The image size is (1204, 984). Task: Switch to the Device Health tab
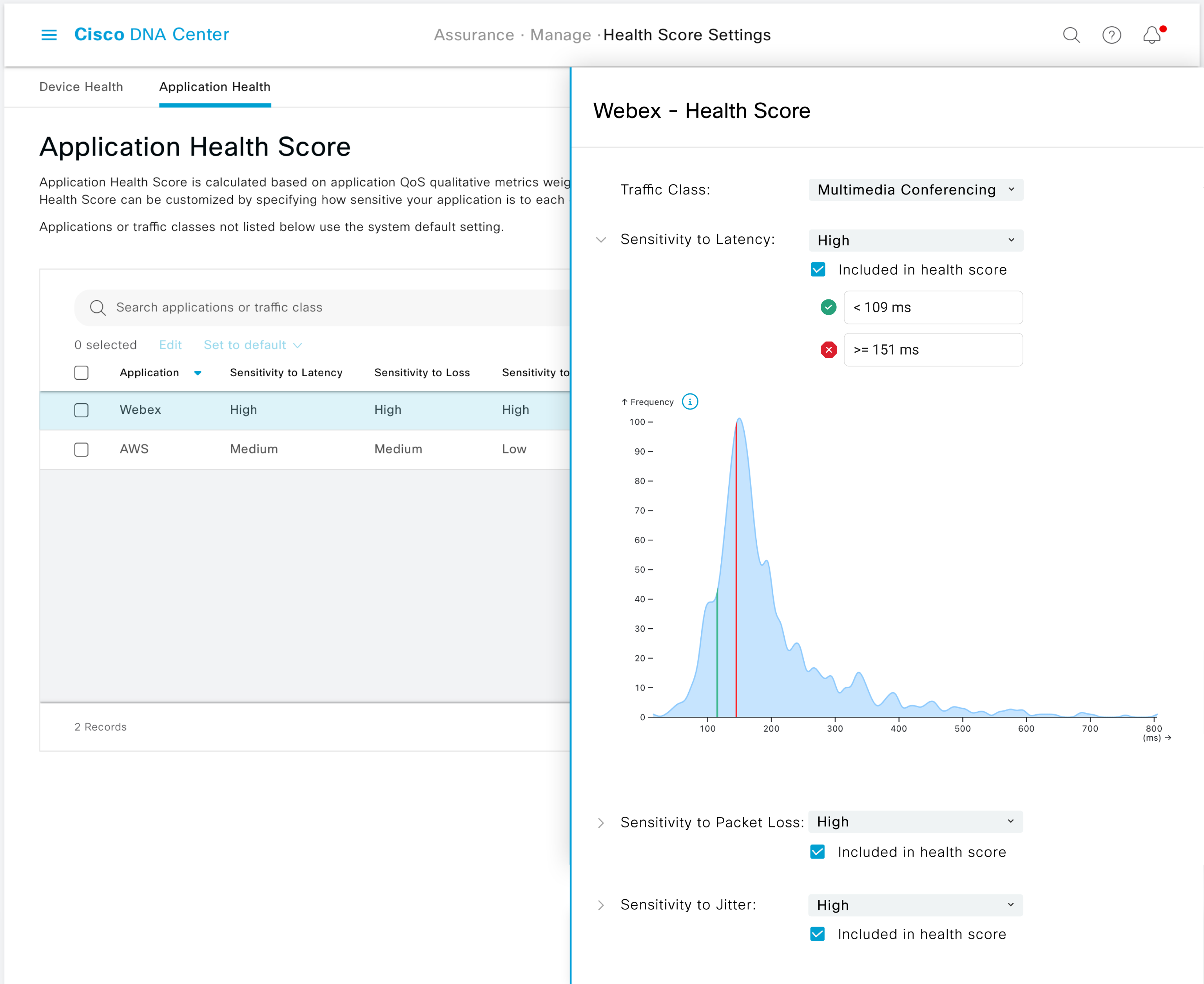click(81, 87)
